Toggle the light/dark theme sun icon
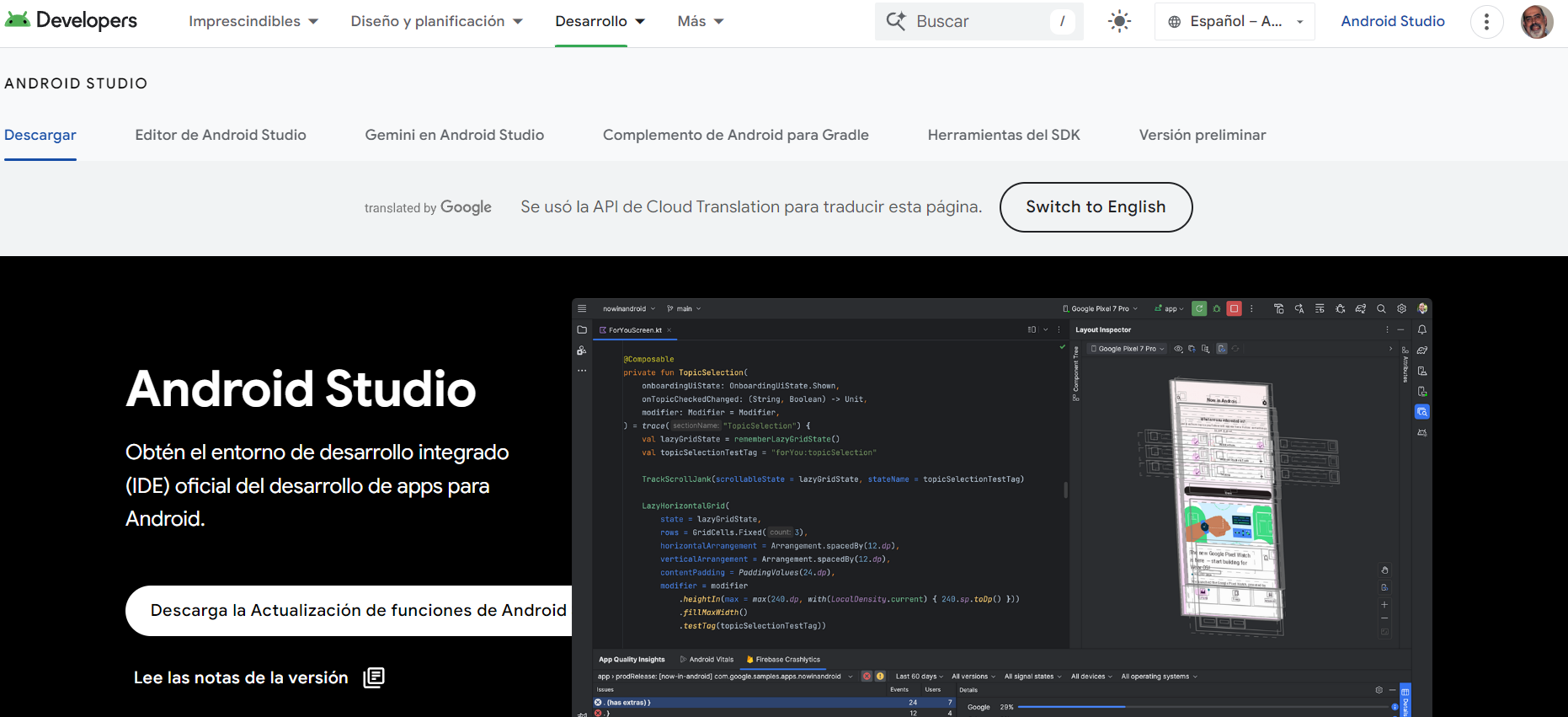The height and width of the screenshot is (717, 1568). (x=1119, y=21)
